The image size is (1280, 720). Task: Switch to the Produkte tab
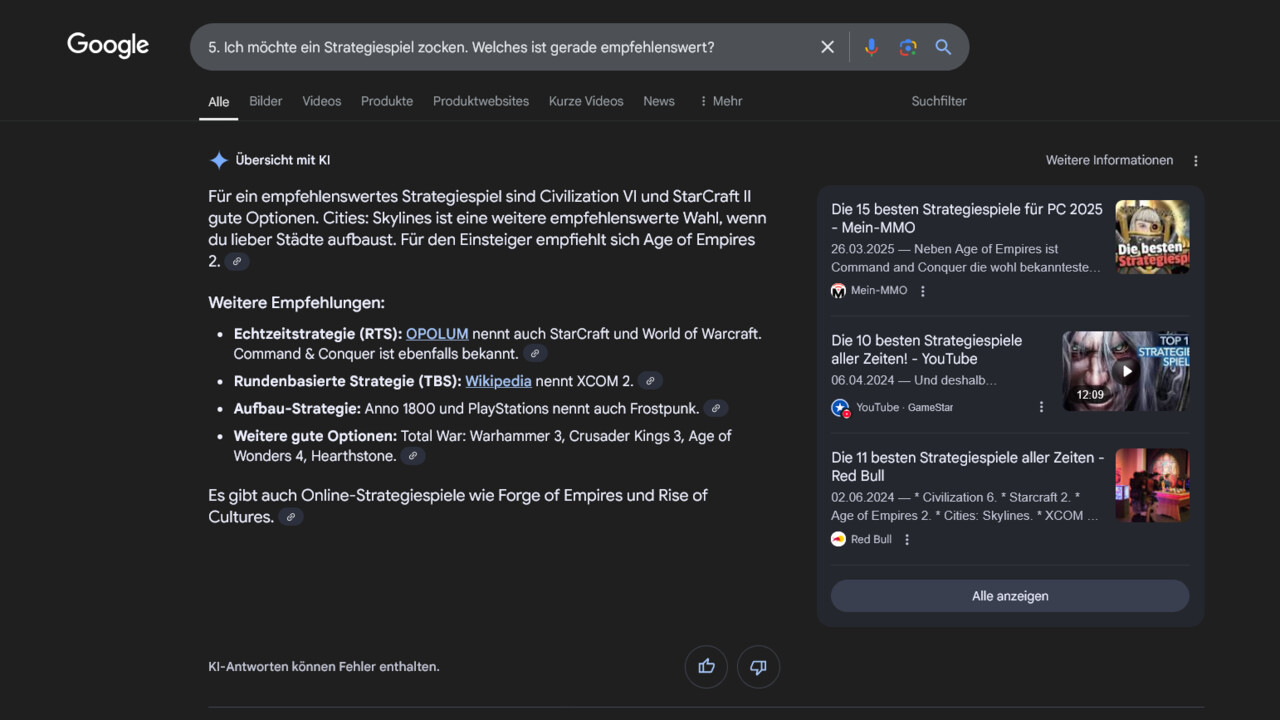point(387,101)
